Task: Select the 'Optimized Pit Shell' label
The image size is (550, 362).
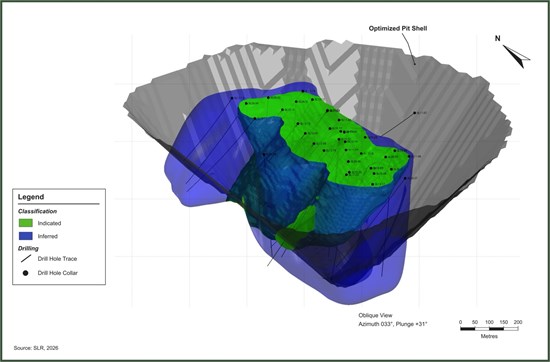Action: pos(398,28)
